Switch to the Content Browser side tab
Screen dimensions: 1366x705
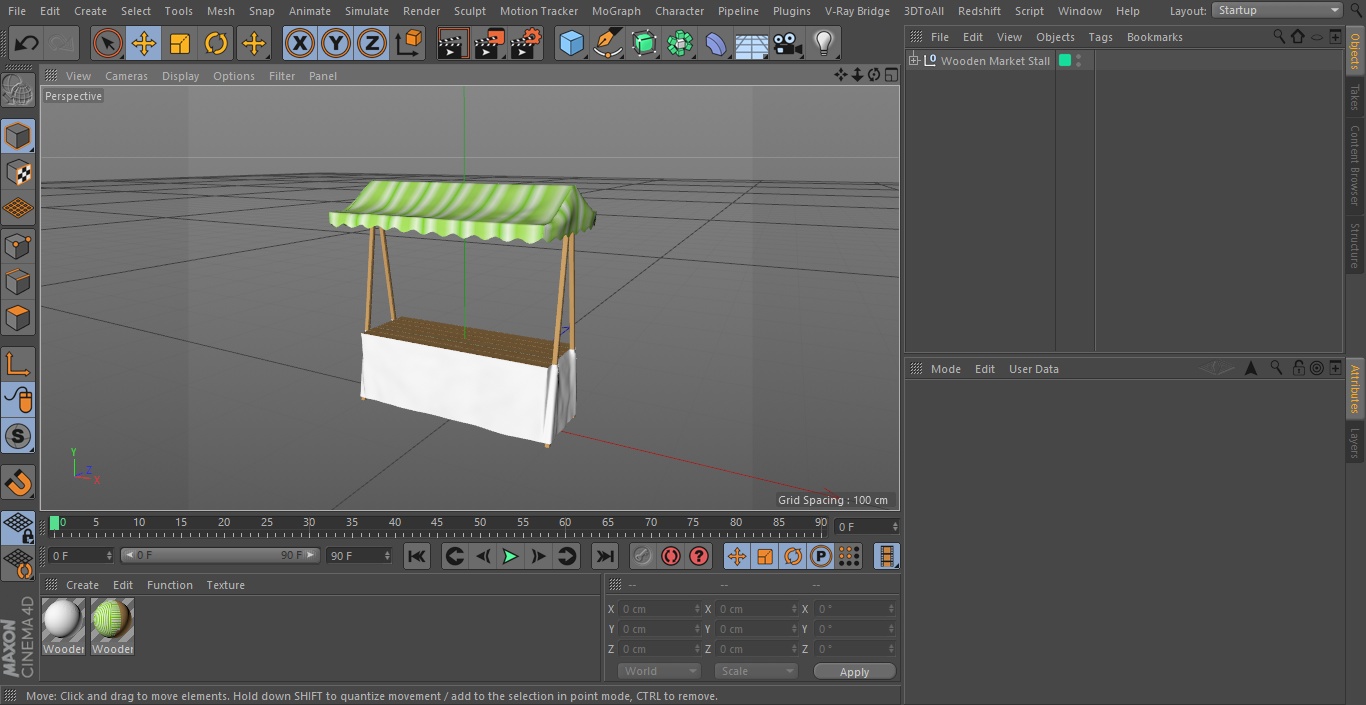[1355, 164]
